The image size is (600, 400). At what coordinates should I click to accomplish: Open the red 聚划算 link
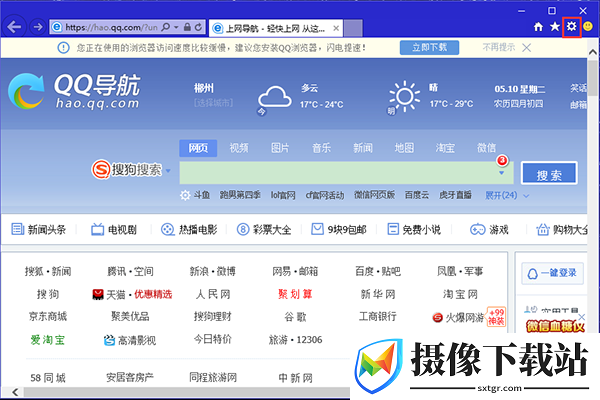[295, 294]
